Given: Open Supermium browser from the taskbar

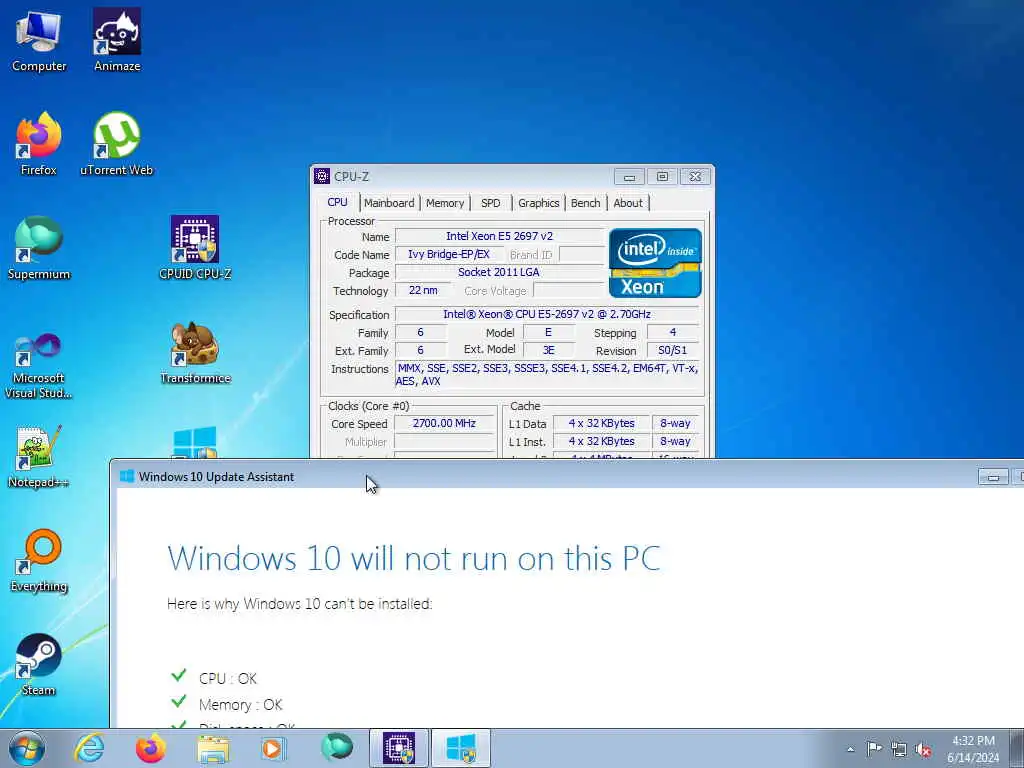Looking at the screenshot, I should [336, 748].
